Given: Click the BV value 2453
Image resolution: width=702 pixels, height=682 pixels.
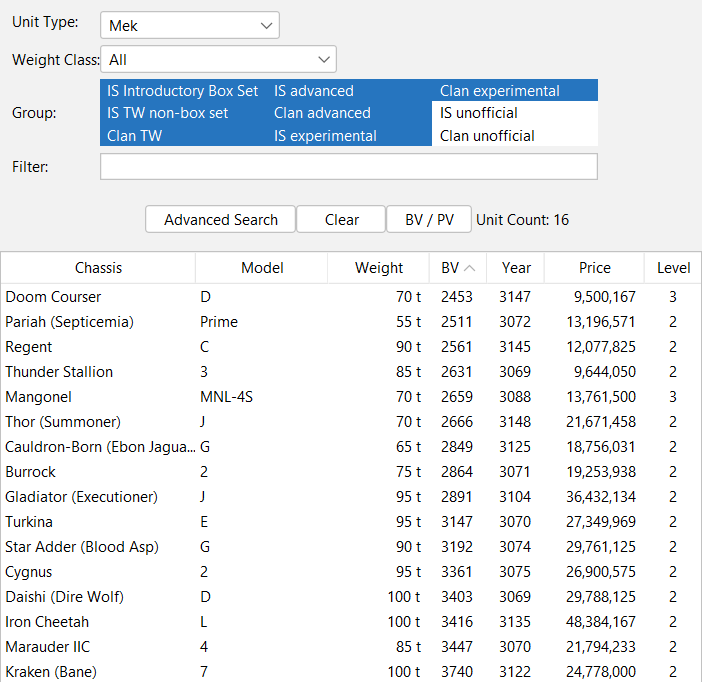Looking at the screenshot, I should [x=457, y=297].
